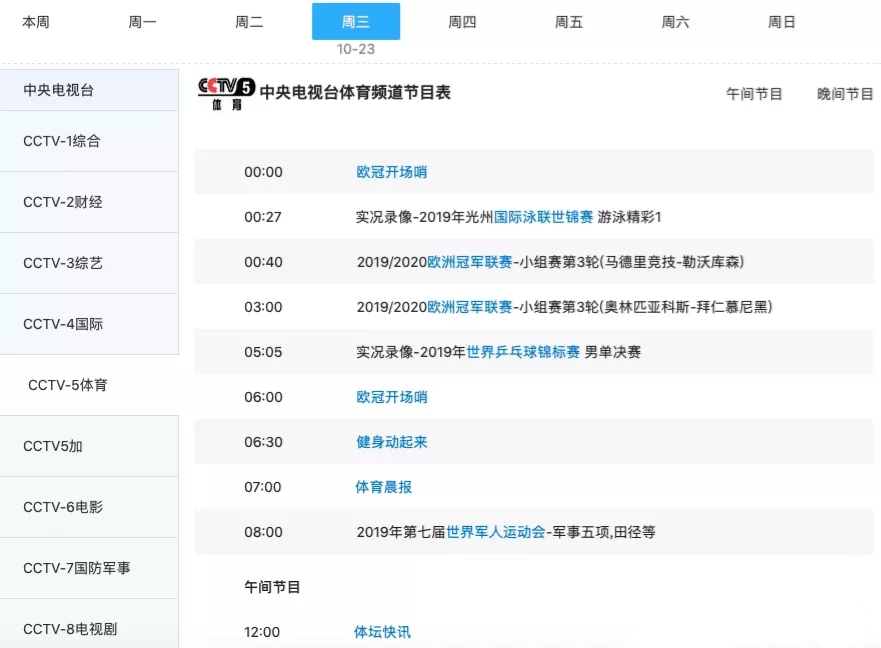The width and height of the screenshot is (881, 648).
Task: Click the 午间节目 section heading in schedule
Action: (273, 587)
